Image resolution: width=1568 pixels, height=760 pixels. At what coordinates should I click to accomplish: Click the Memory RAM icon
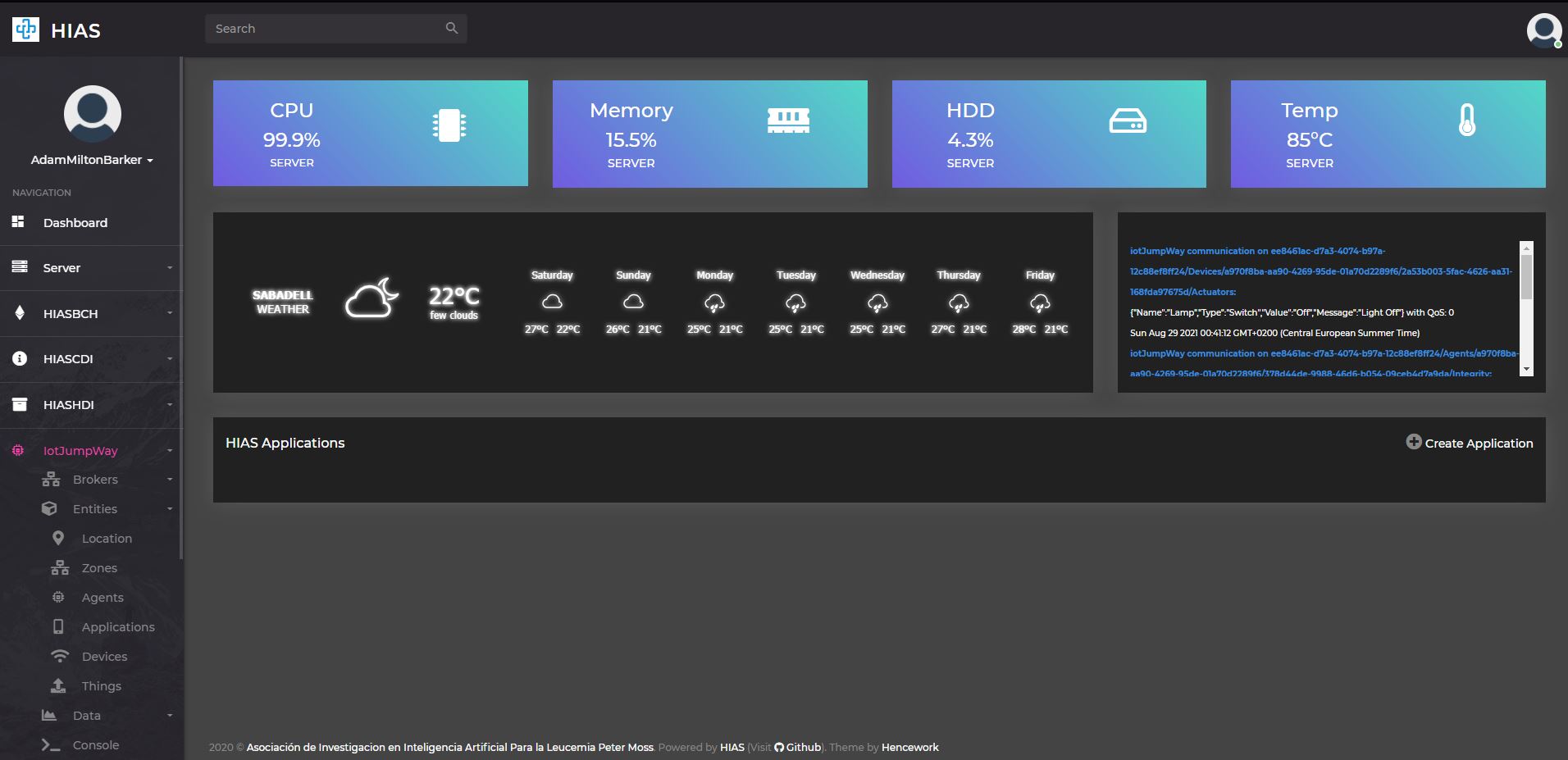pos(788,121)
